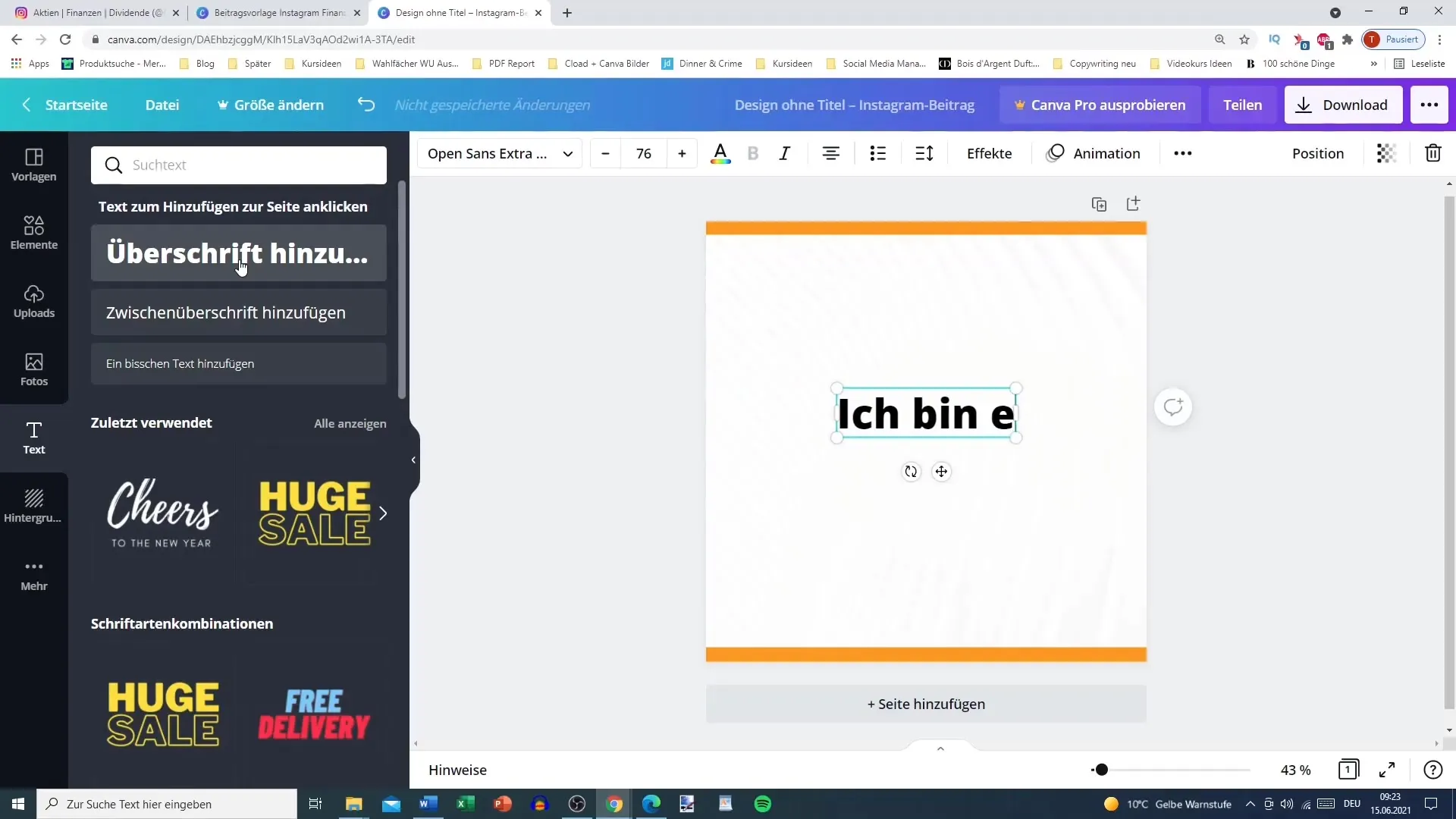Image resolution: width=1456 pixels, height=819 pixels.
Task: Select the Text sidebar tab
Action: coord(34,438)
